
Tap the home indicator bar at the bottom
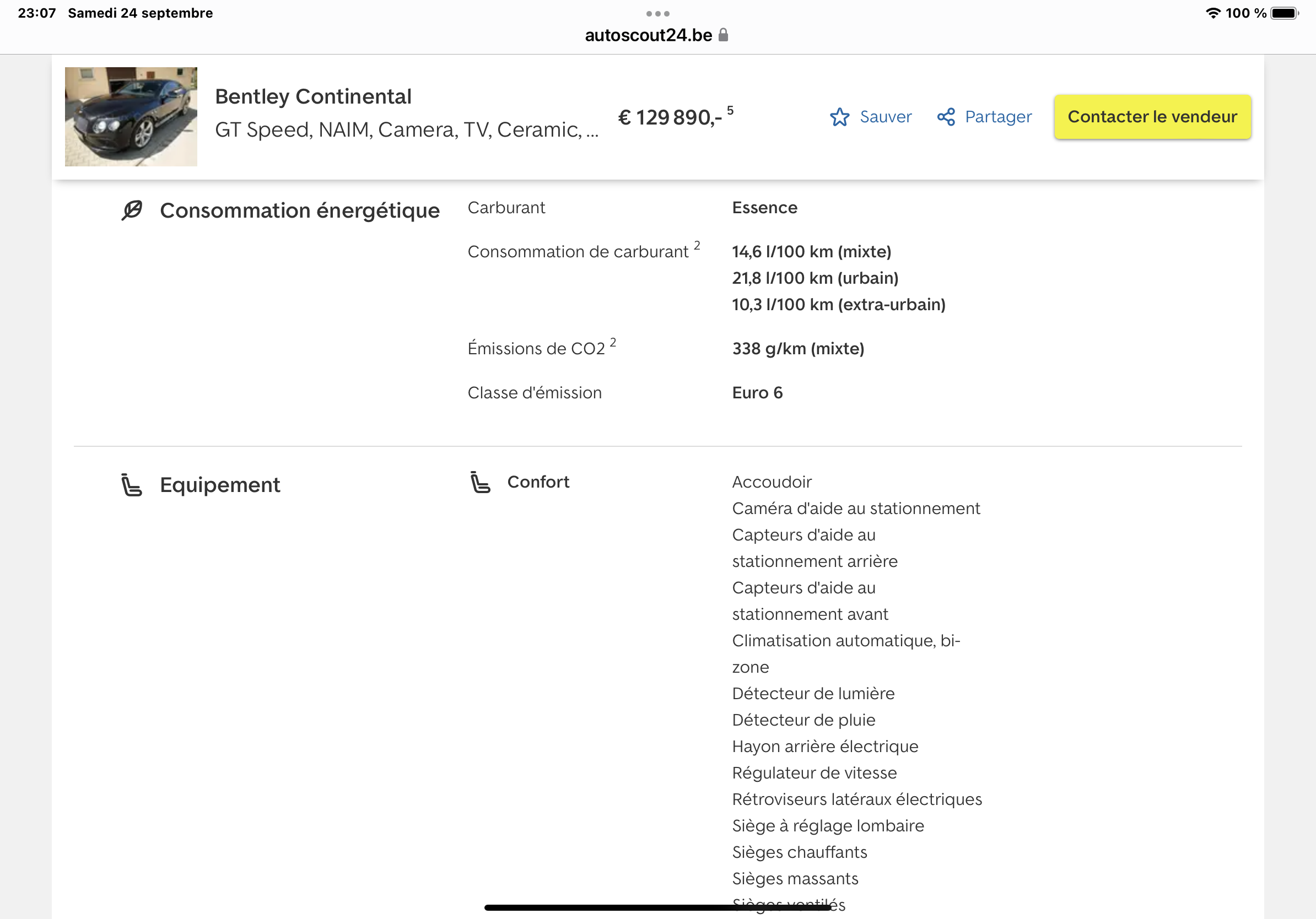click(657, 907)
